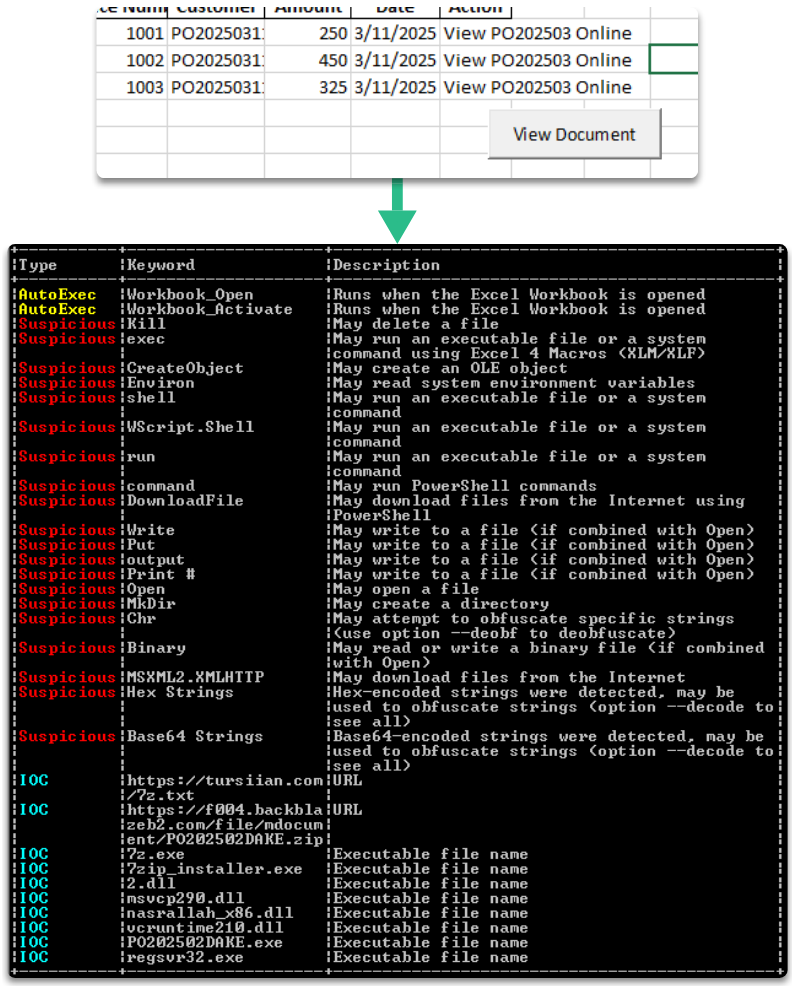Click the MSXML2.XMLHTTP keyword
Viewport: 792px width, 986px height.
[196, 677]
